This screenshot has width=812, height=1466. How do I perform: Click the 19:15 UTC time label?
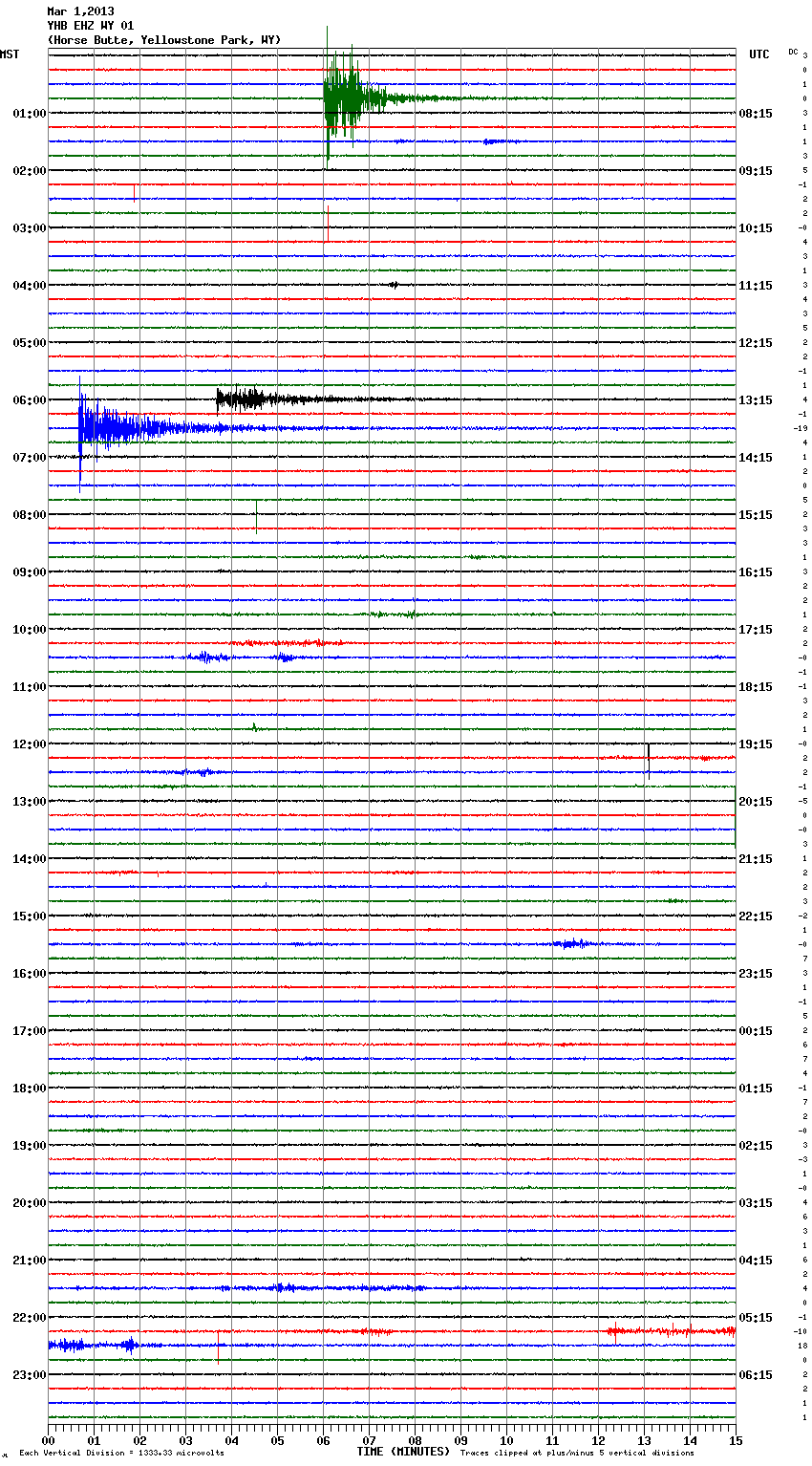click(x=756, y=744)
